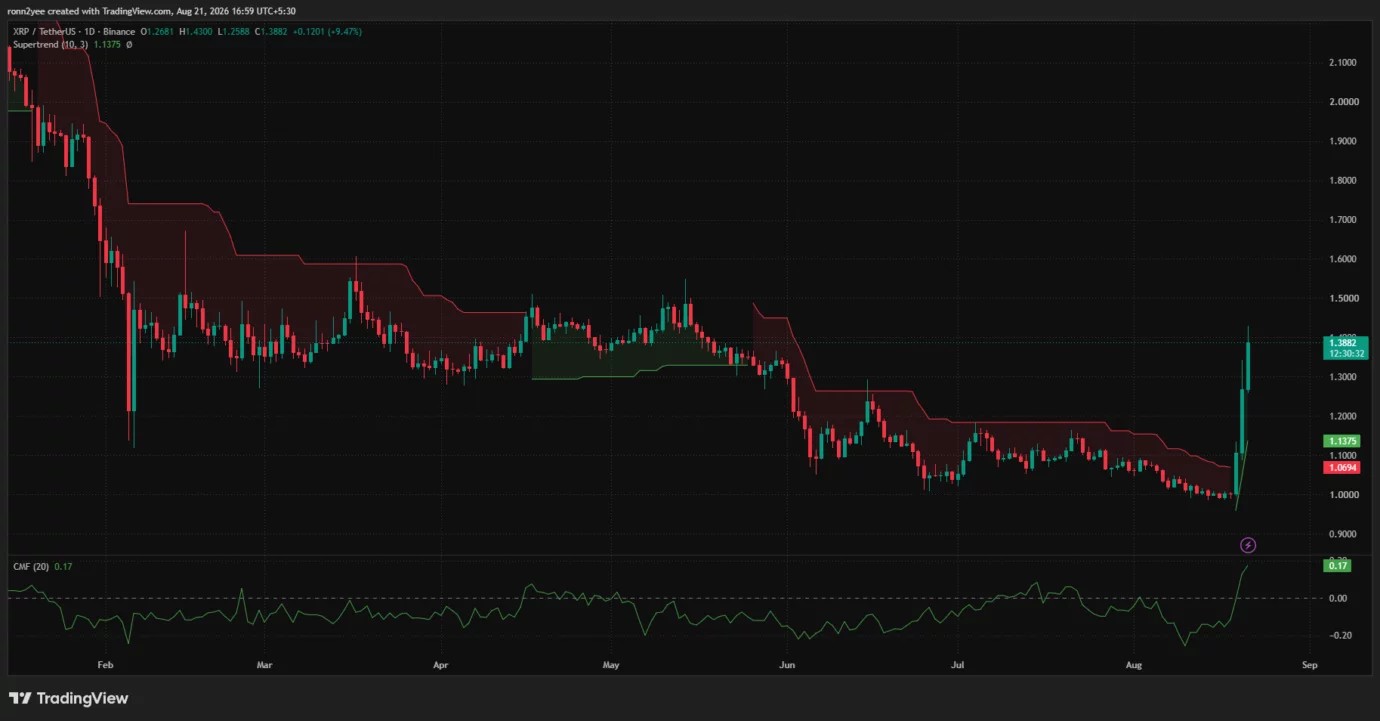This screenshot has height=721, width=1380.
Task: Click the 1.9000 price axis label
Action: tap(1343, 141)
